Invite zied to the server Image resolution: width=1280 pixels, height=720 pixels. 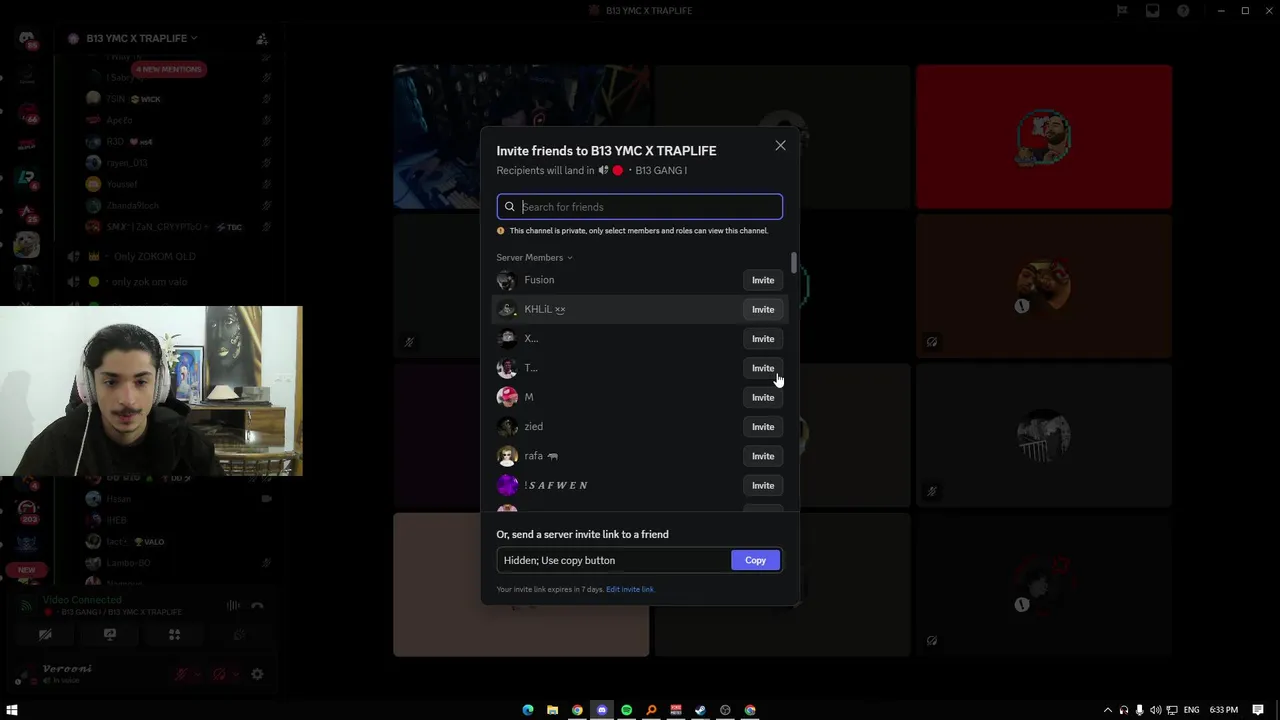click(x=763, y=426)
